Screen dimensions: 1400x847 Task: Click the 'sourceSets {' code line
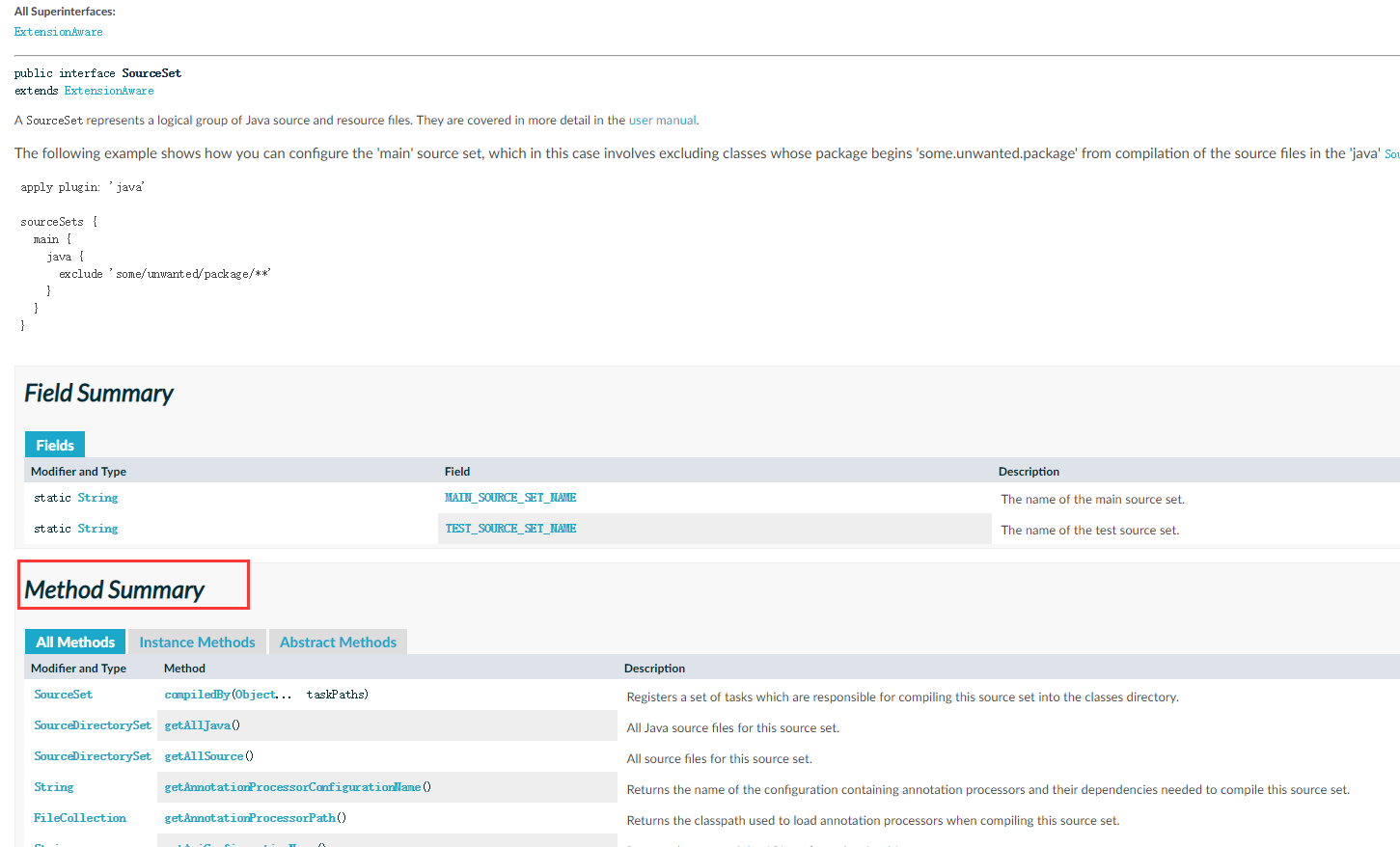[59, 222]
